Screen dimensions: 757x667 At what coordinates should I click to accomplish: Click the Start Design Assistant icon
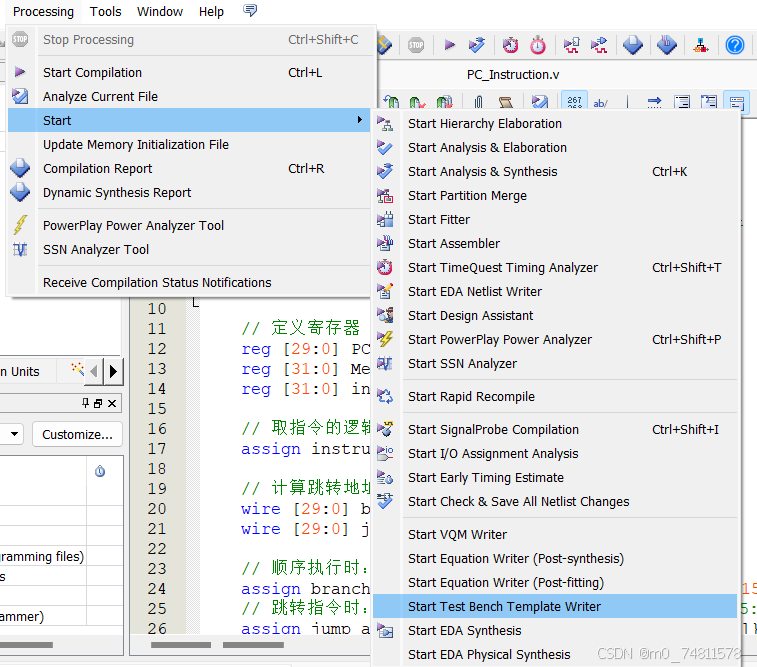[385, 316]
